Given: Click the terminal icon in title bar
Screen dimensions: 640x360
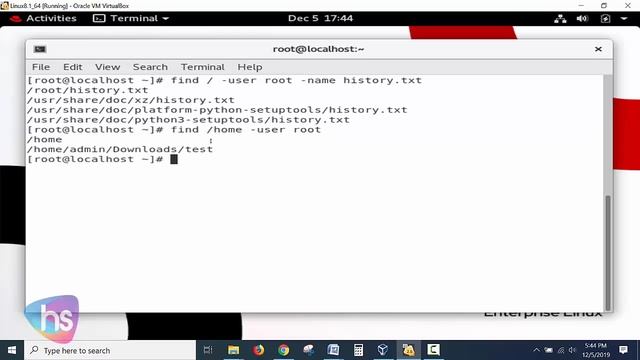Looking at the screenshot, I should point(40,49).
